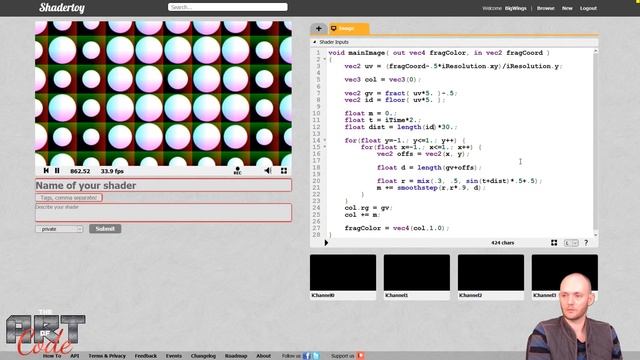Make the shader preview fullscreen
Image resolution: width=640 pixels, height=360 pixels.
(x=284, y=171)
